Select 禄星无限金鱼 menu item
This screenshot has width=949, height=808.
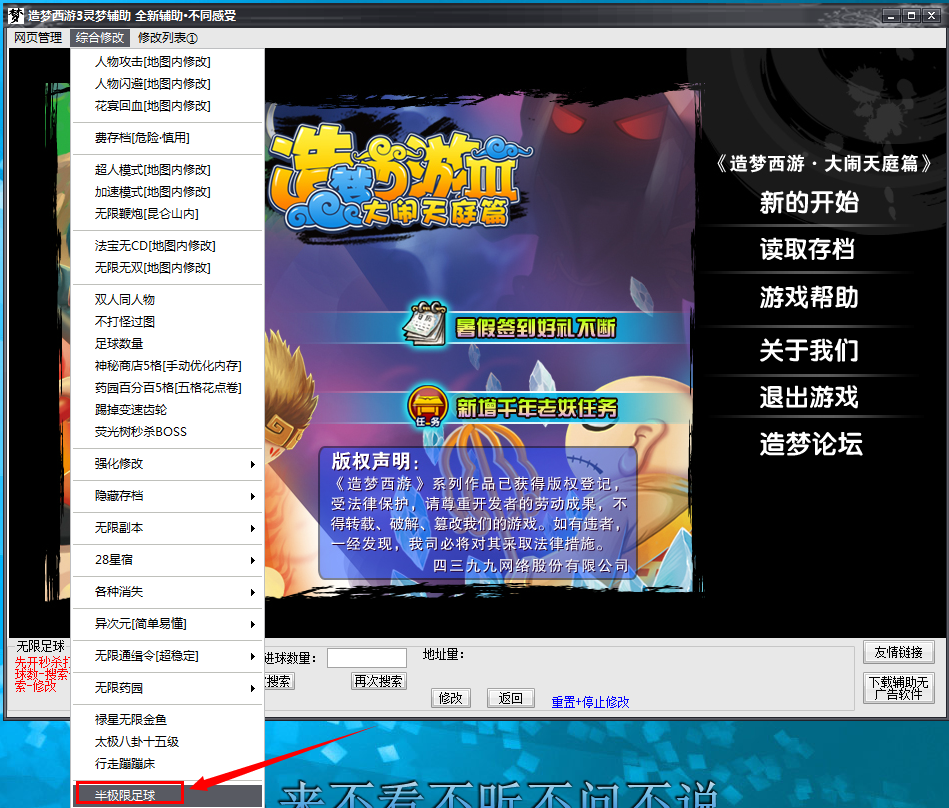[168, 720]
